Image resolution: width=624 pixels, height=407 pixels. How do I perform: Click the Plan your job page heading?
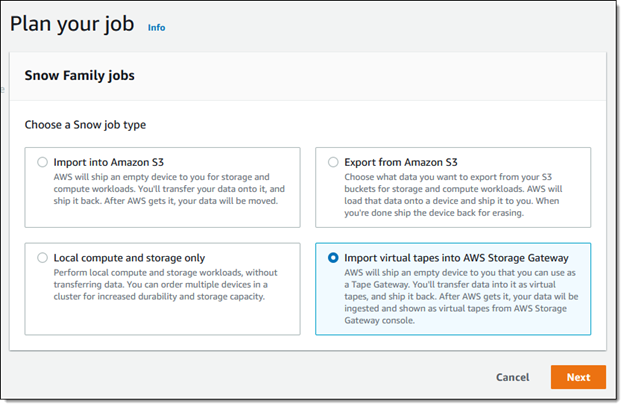(72, 24)
